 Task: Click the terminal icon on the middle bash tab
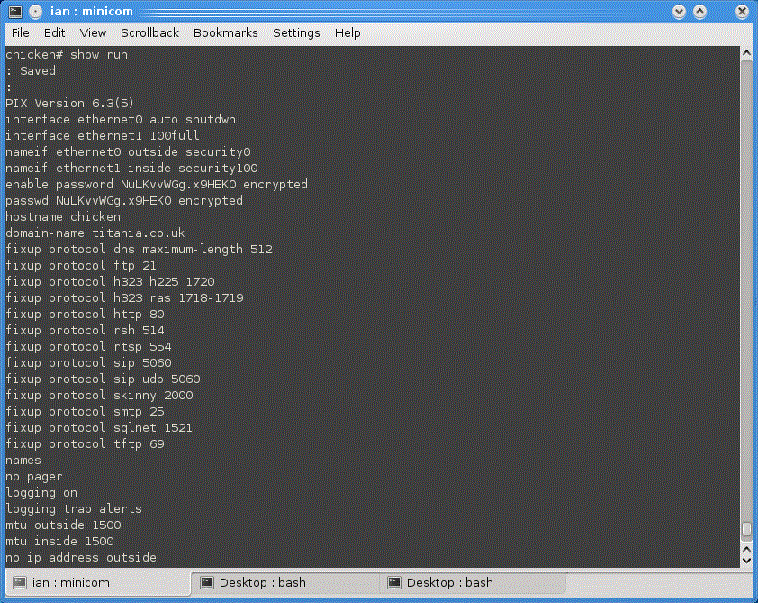click(207, 583)
